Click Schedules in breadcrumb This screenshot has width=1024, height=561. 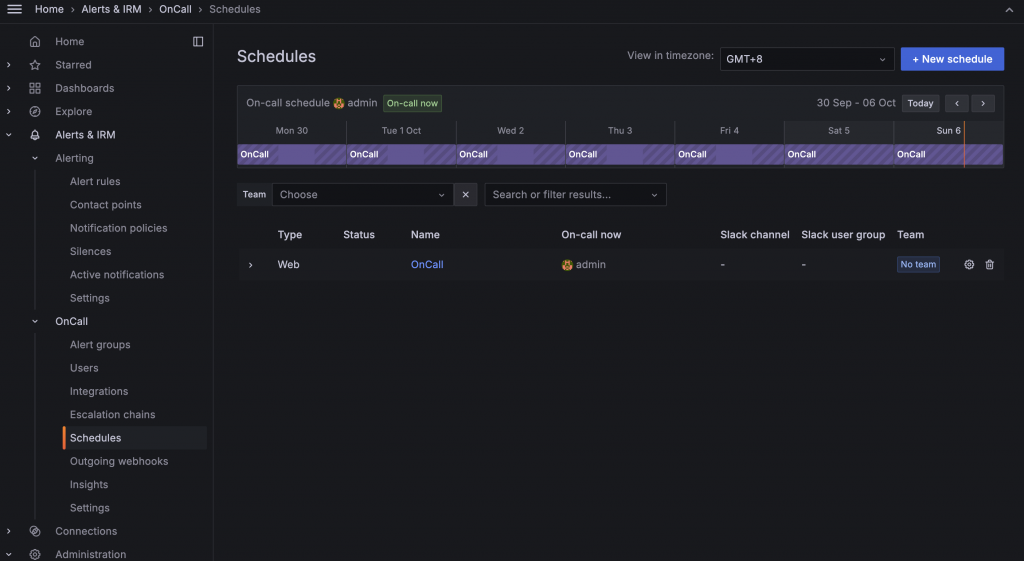click(x=234, y=9)
